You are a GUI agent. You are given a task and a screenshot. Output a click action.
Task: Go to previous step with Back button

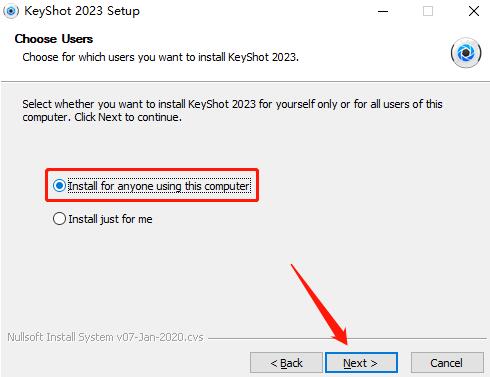tap(286, 363)
